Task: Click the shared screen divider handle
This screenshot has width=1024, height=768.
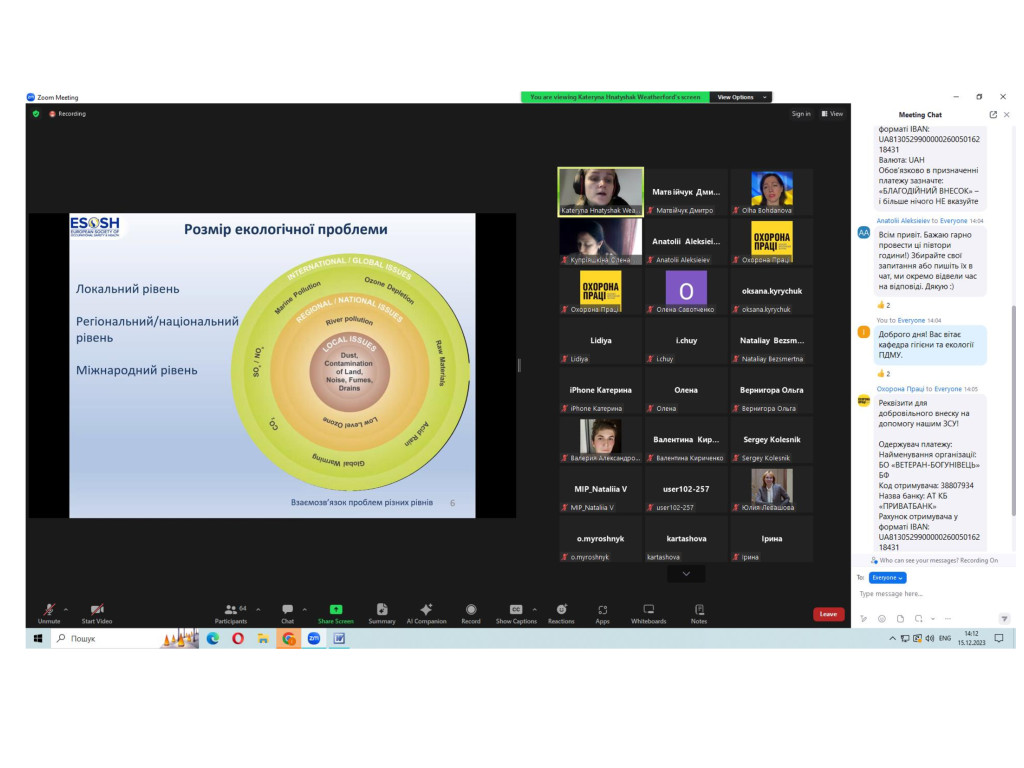Action: [519, 365]
